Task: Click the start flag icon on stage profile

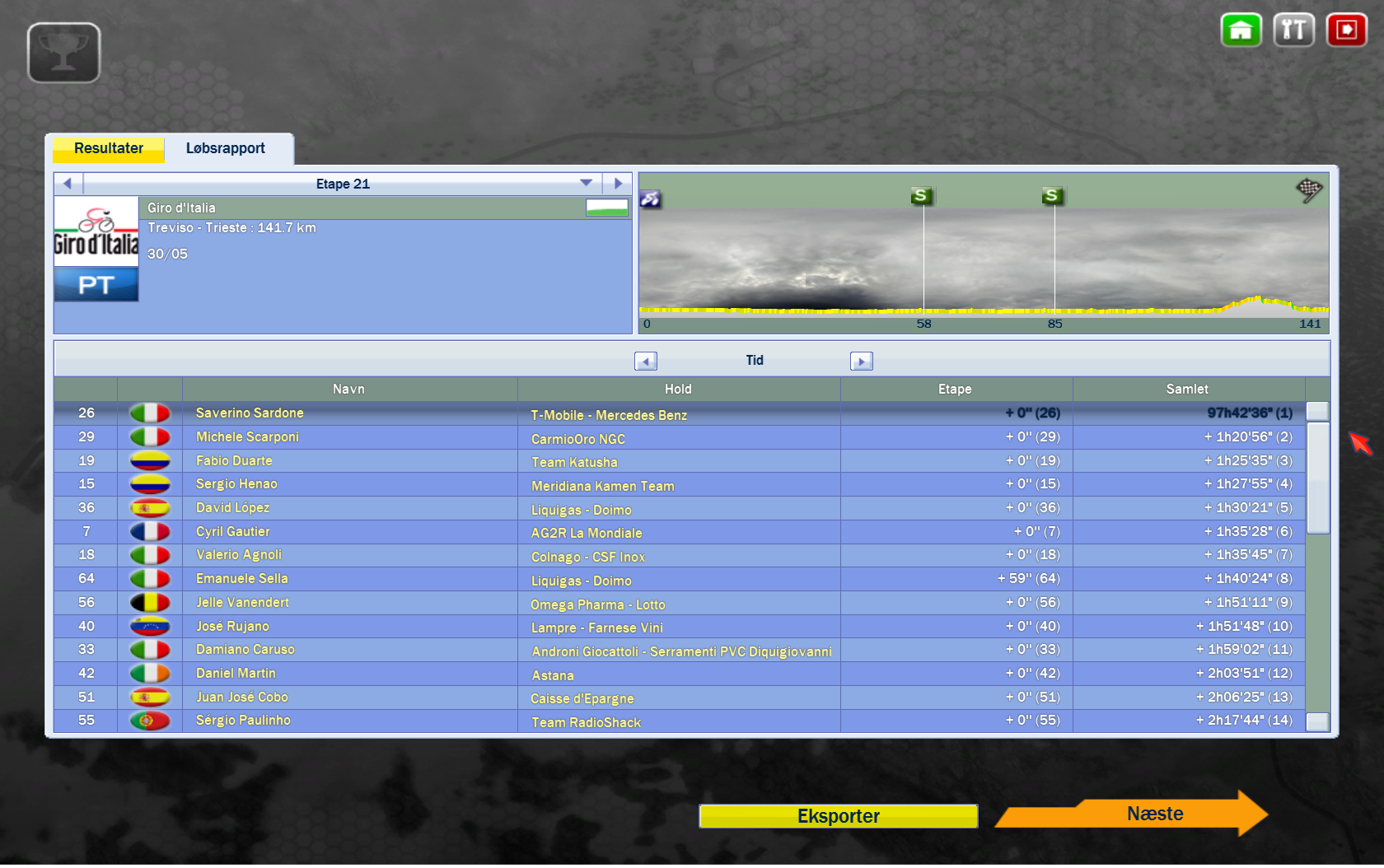Action: coord(651,198)
